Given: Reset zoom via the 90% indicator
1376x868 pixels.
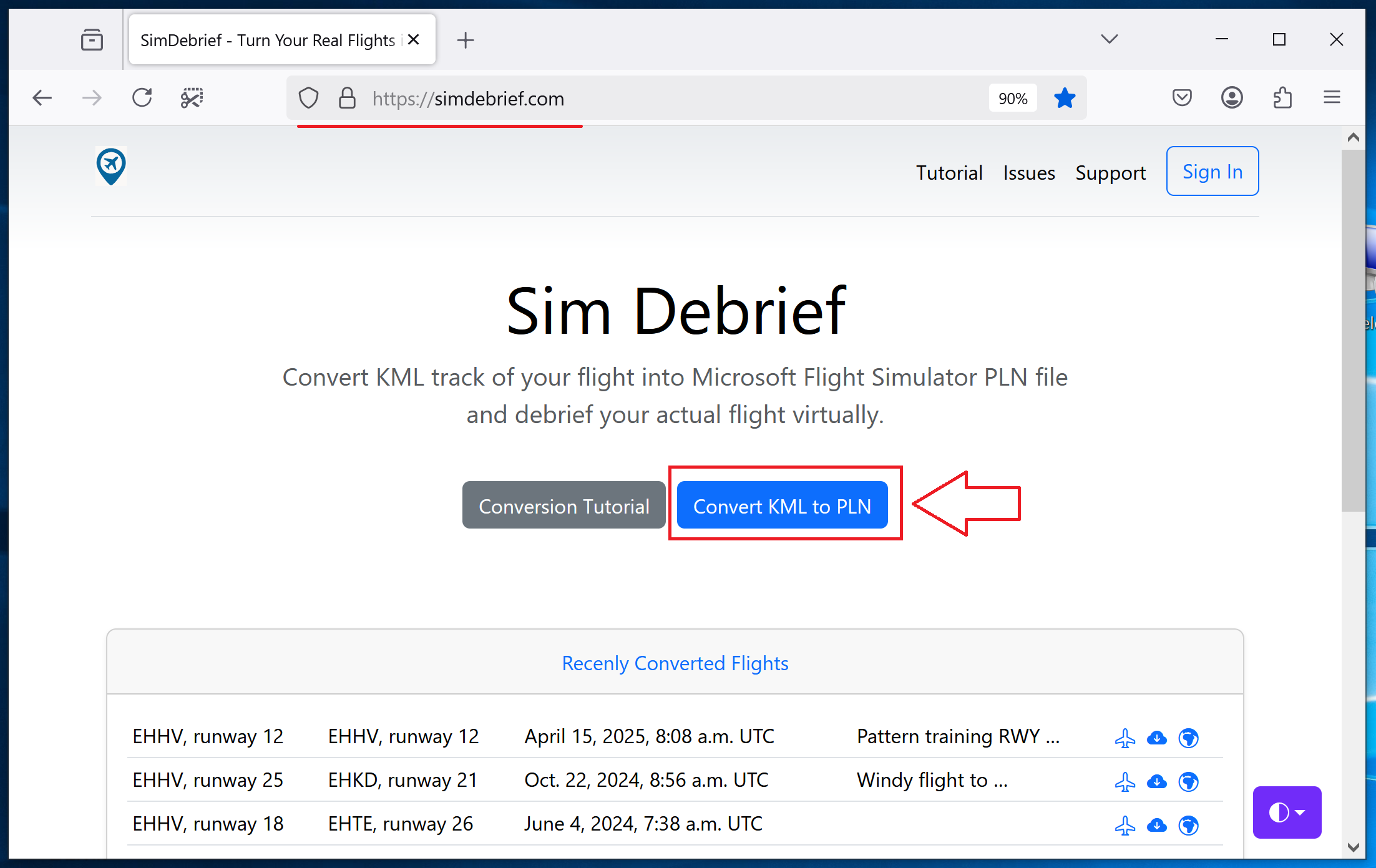Looking at the screenshot, I should pos(1013,99).
